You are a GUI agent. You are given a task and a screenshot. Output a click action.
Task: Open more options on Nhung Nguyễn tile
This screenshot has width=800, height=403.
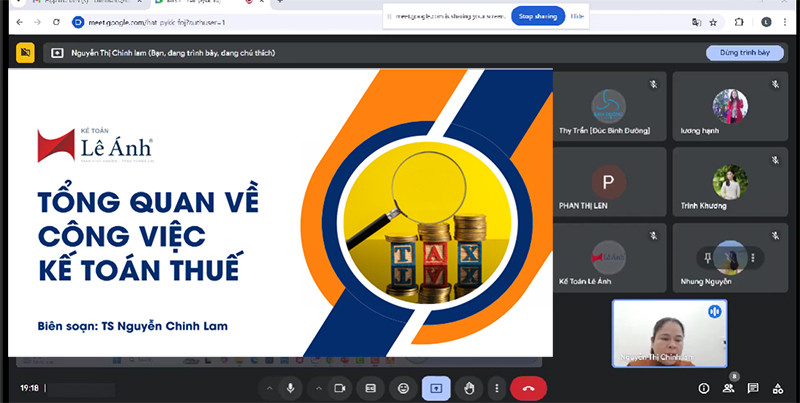tap(752, 257)
